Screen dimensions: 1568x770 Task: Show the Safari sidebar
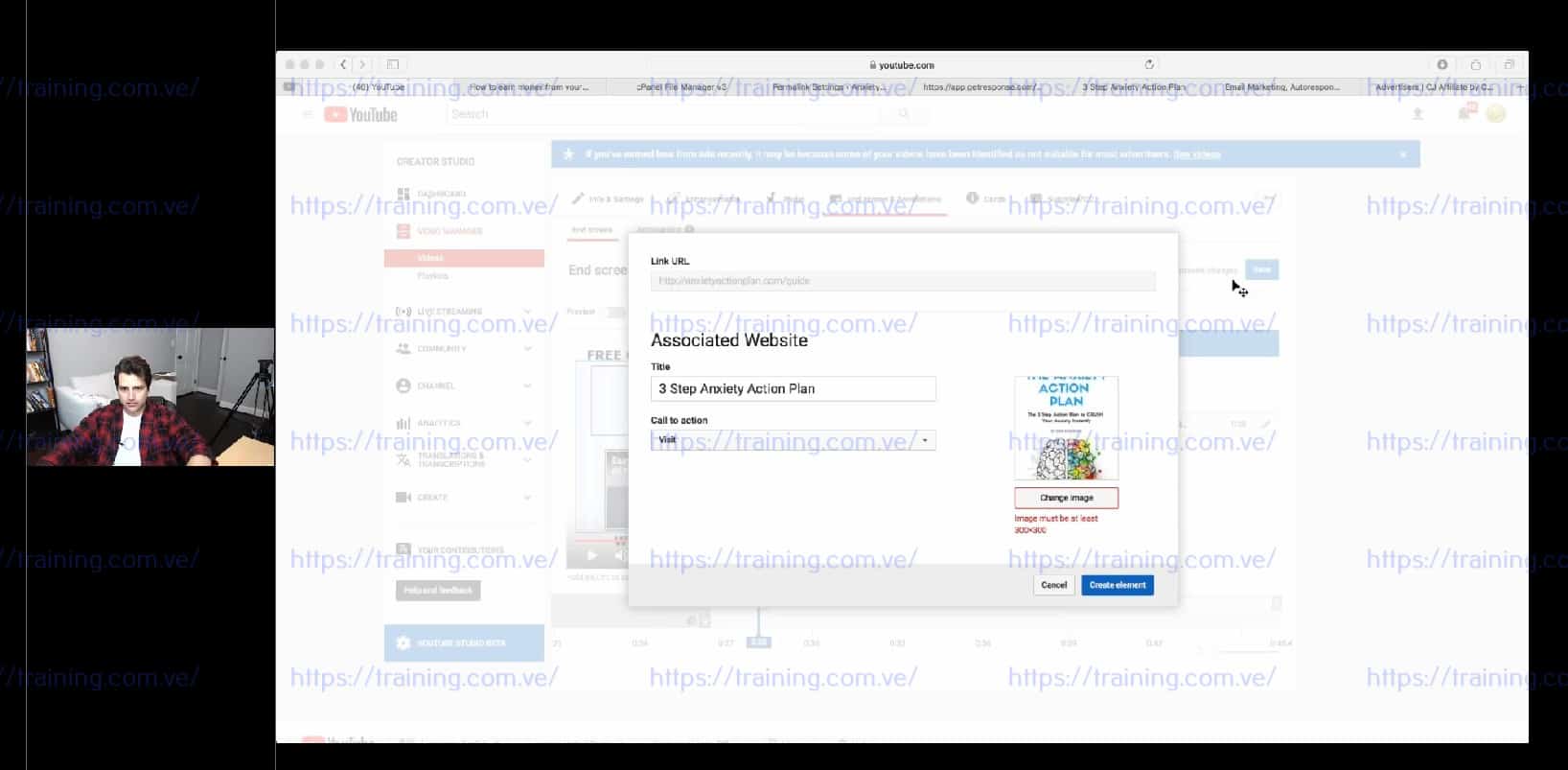(393, 64)
